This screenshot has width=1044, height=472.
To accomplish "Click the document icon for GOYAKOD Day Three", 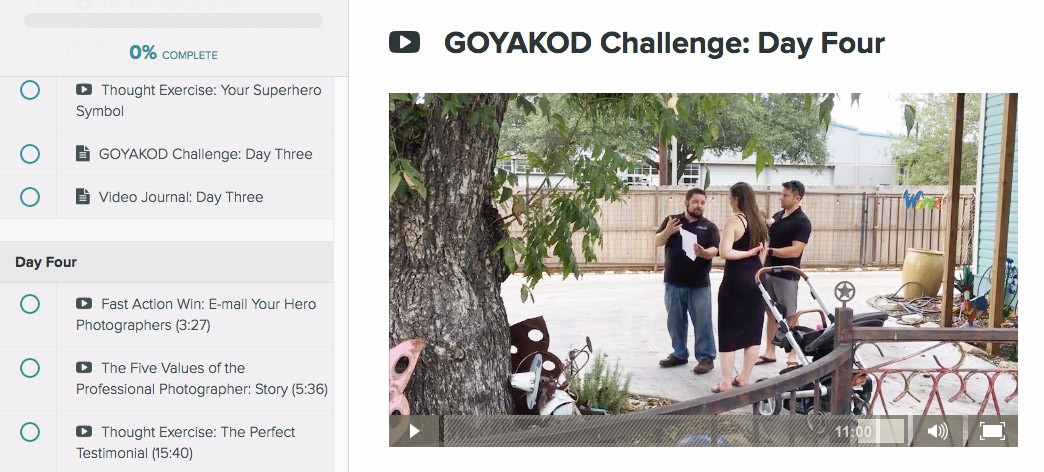I will point(83,154).
